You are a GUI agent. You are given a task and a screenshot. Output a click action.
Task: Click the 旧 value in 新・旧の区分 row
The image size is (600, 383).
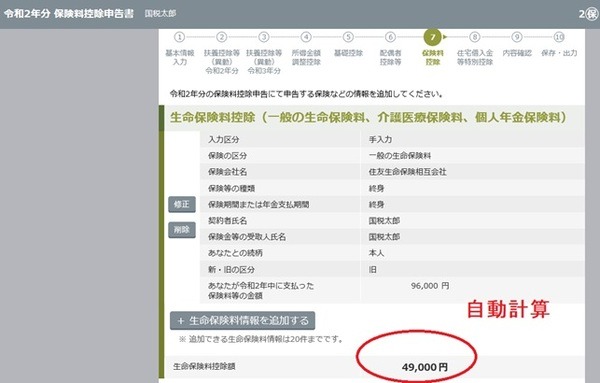coord(373,269)
